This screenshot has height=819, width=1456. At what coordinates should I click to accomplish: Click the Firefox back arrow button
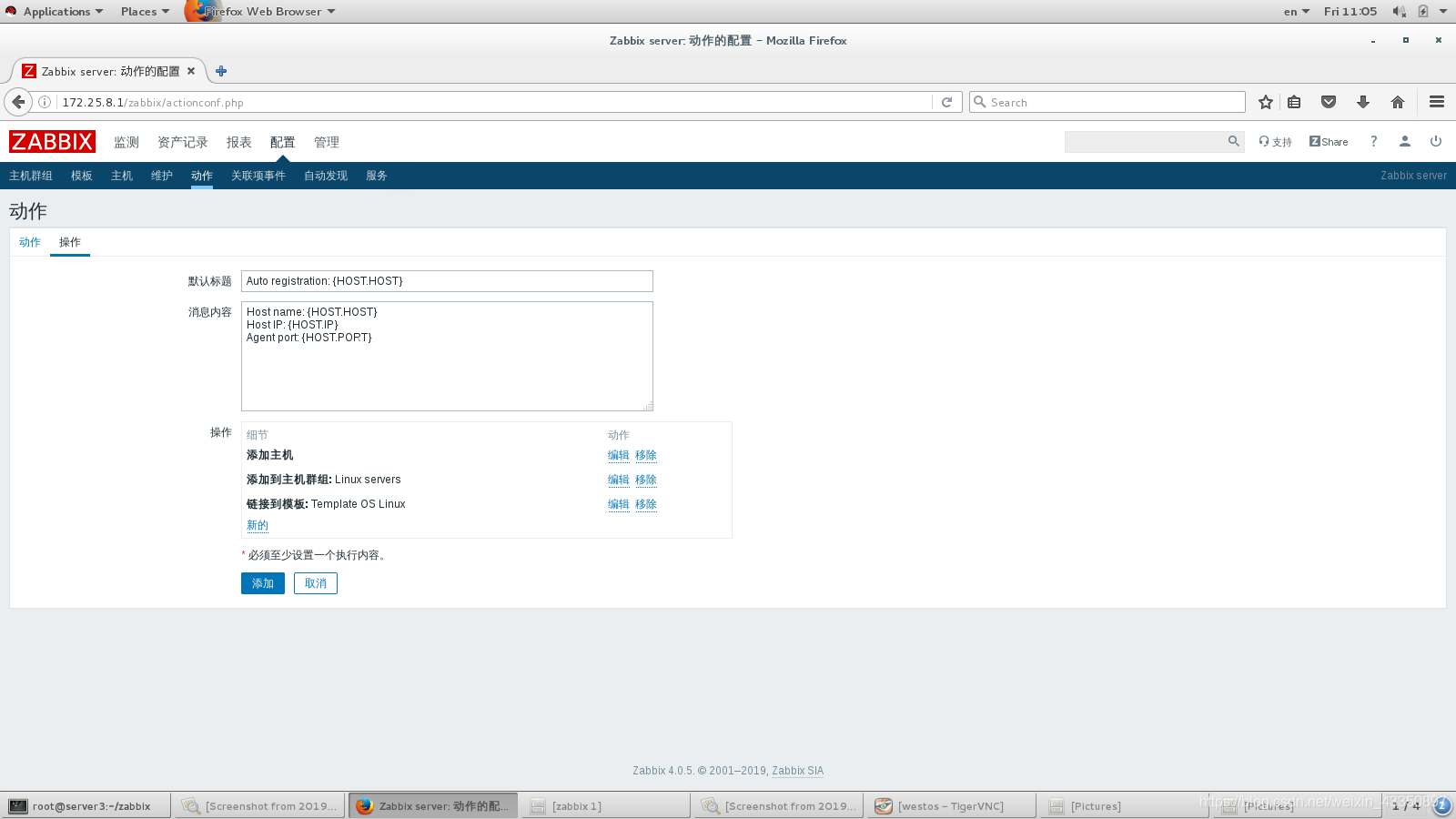pyautogui.click(x=18, y=102)
